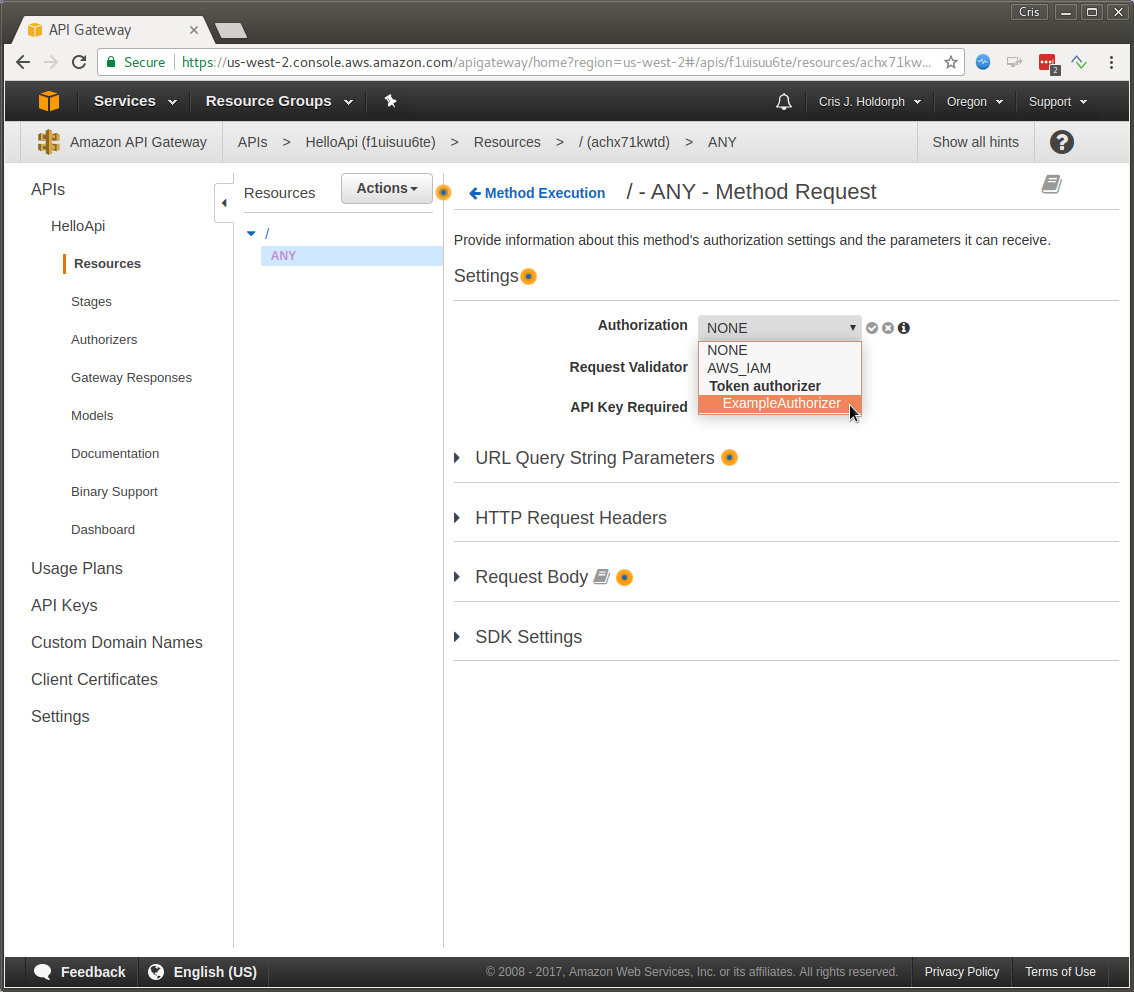Go back to Method Execution link
Viewport: 1134px width, 992px height.
(537, 193)
